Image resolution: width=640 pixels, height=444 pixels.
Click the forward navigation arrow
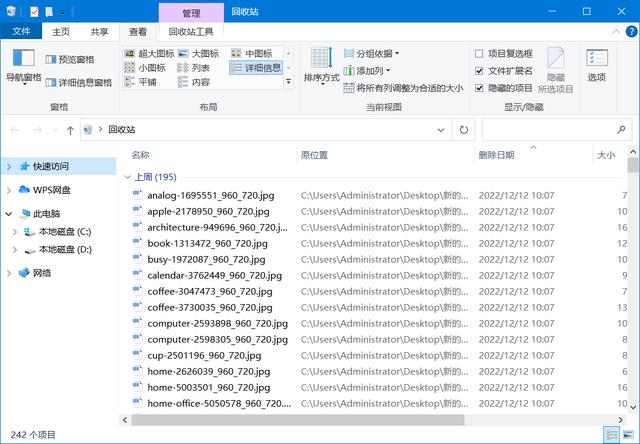tap(37, 130)
